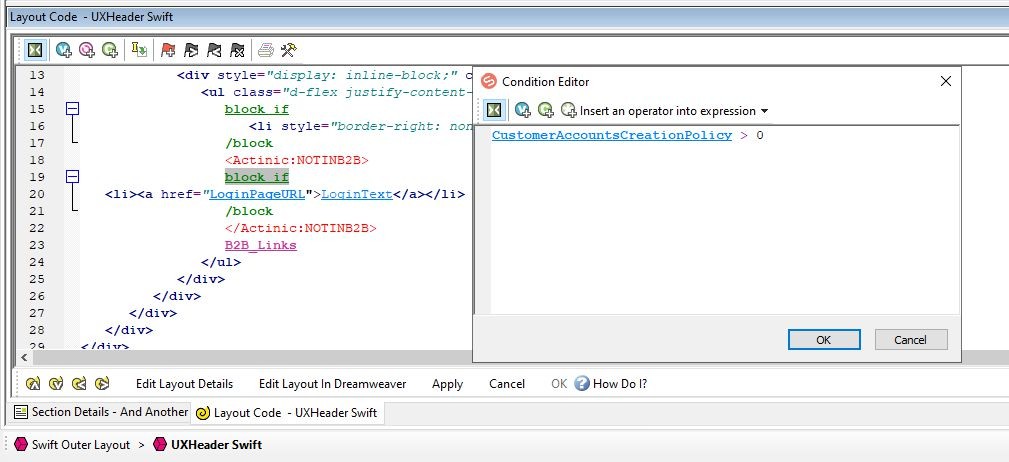Click the UXHeader Swift hexagon icon

[160, 445]
